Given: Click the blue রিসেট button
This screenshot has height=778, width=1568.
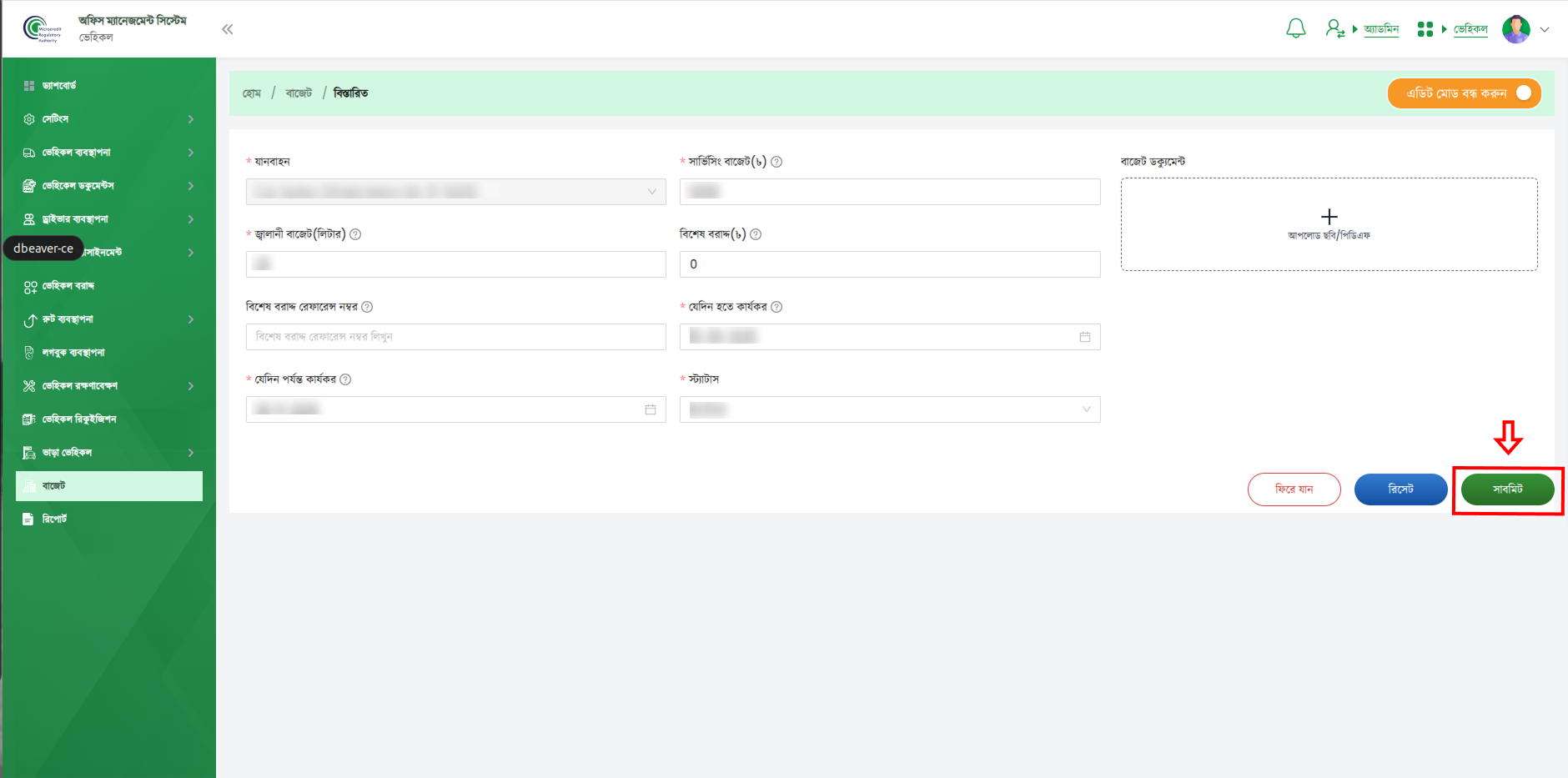Looking at the screenshot, I should (x=1400, y=489).
